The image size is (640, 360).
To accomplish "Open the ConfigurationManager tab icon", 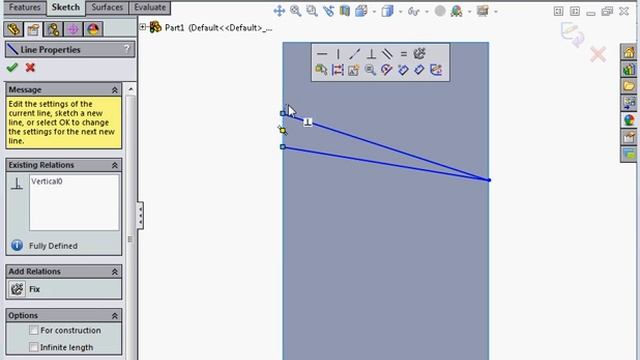I will [53, 29].
